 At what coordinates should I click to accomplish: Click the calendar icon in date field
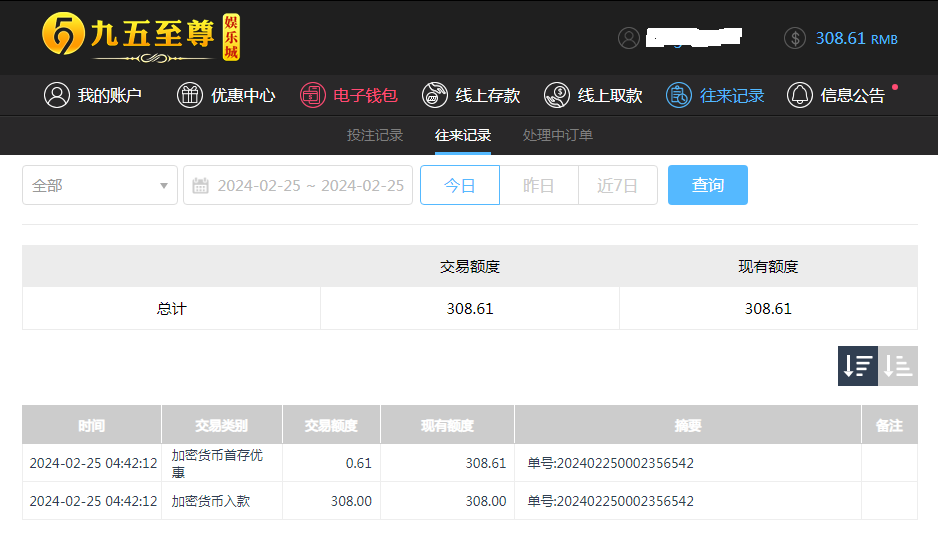200,185
